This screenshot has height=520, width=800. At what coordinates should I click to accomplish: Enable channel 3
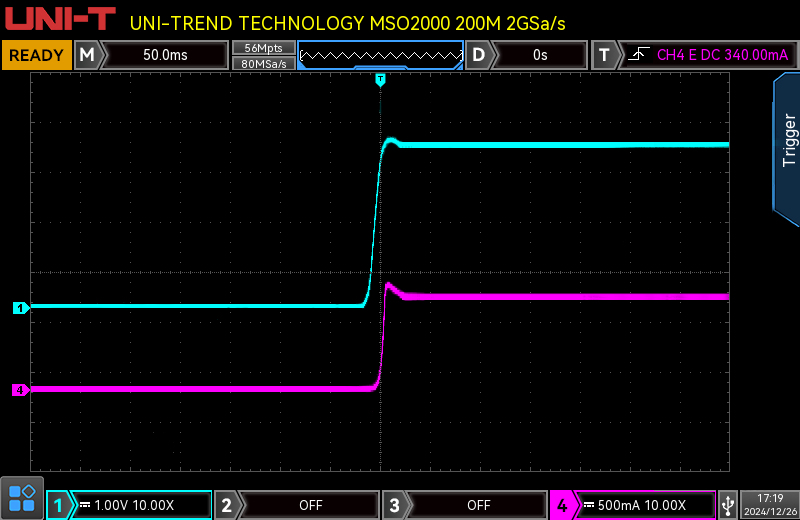click(x=465, y=505)
